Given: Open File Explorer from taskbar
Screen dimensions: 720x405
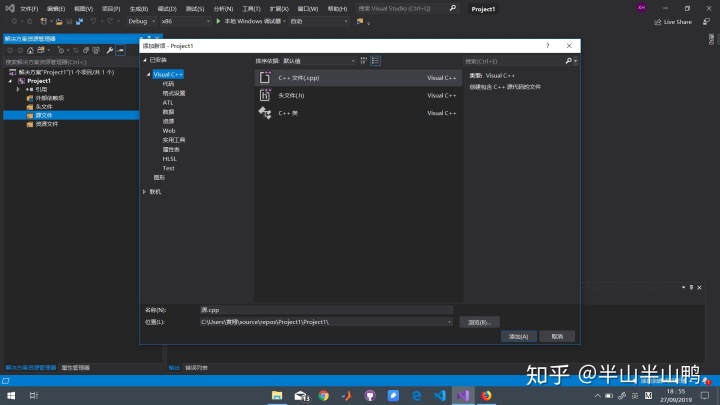Looking at the screenshot, I should click(277, 395).
